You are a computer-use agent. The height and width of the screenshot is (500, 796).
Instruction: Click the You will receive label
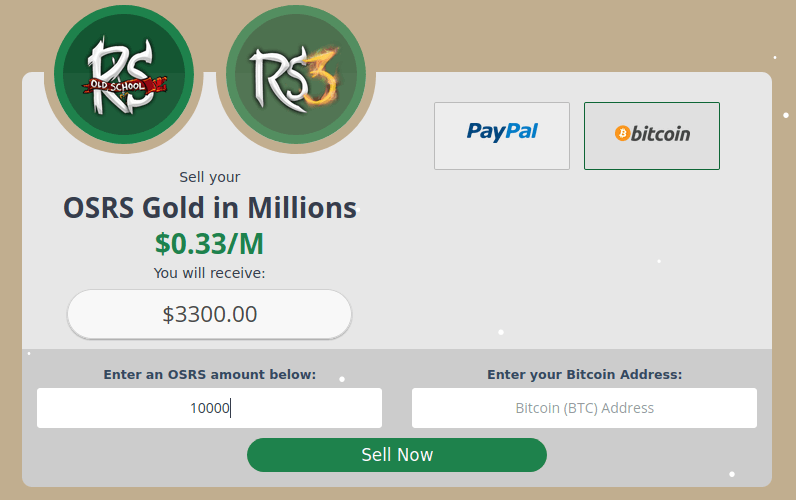tap(209, 273)
